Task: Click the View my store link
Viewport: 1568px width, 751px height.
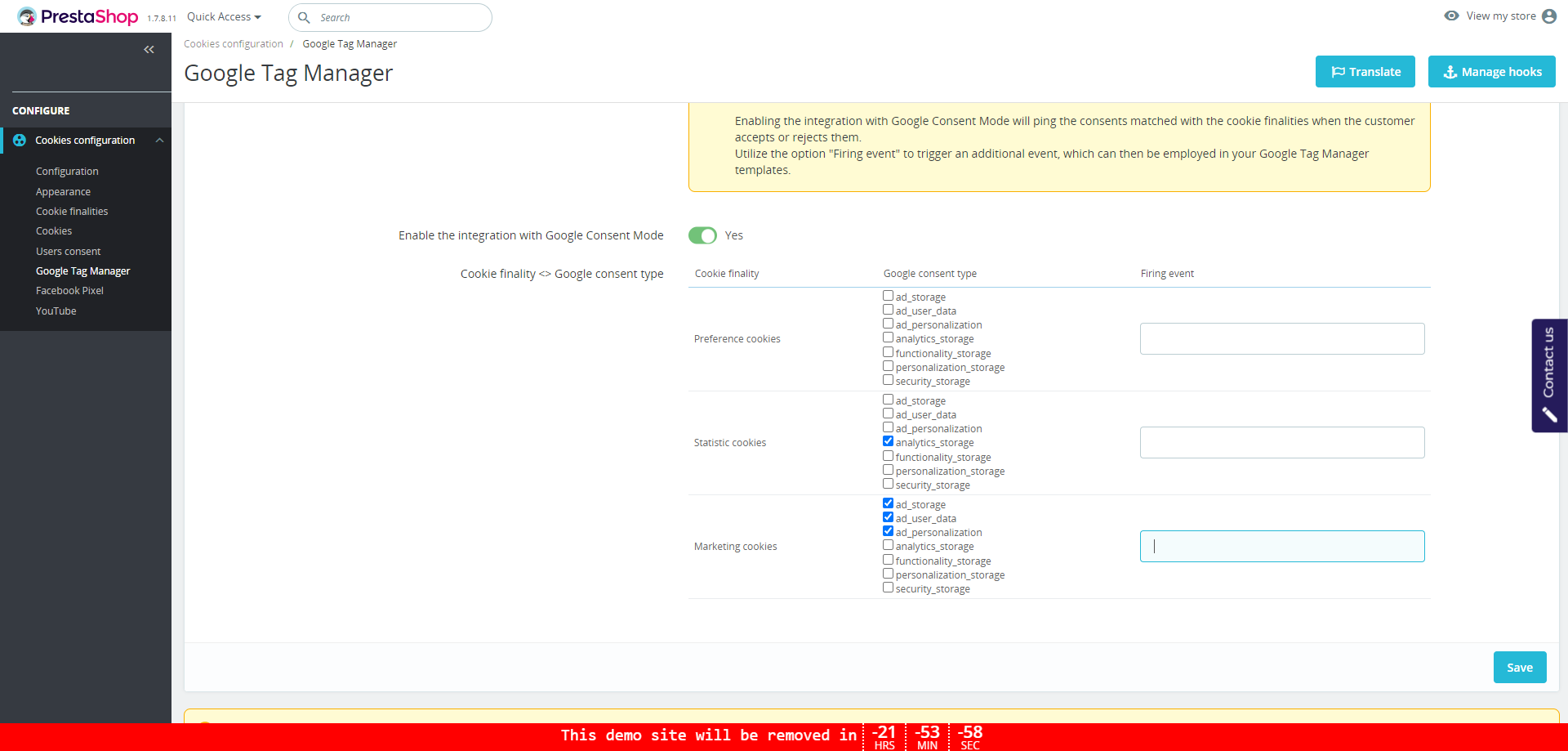Action: [x=1501, y=16]
